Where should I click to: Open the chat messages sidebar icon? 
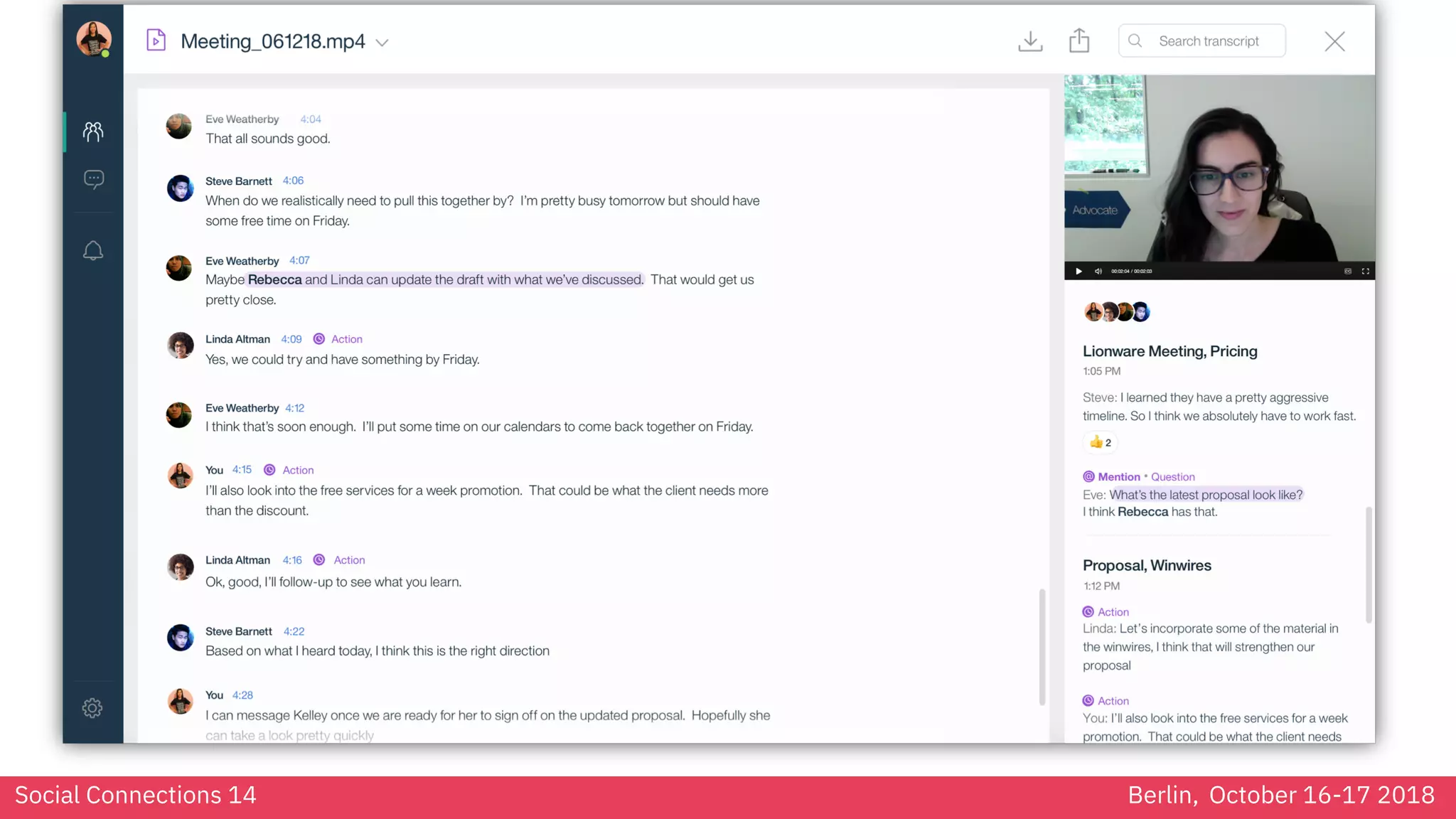[93, 178]
